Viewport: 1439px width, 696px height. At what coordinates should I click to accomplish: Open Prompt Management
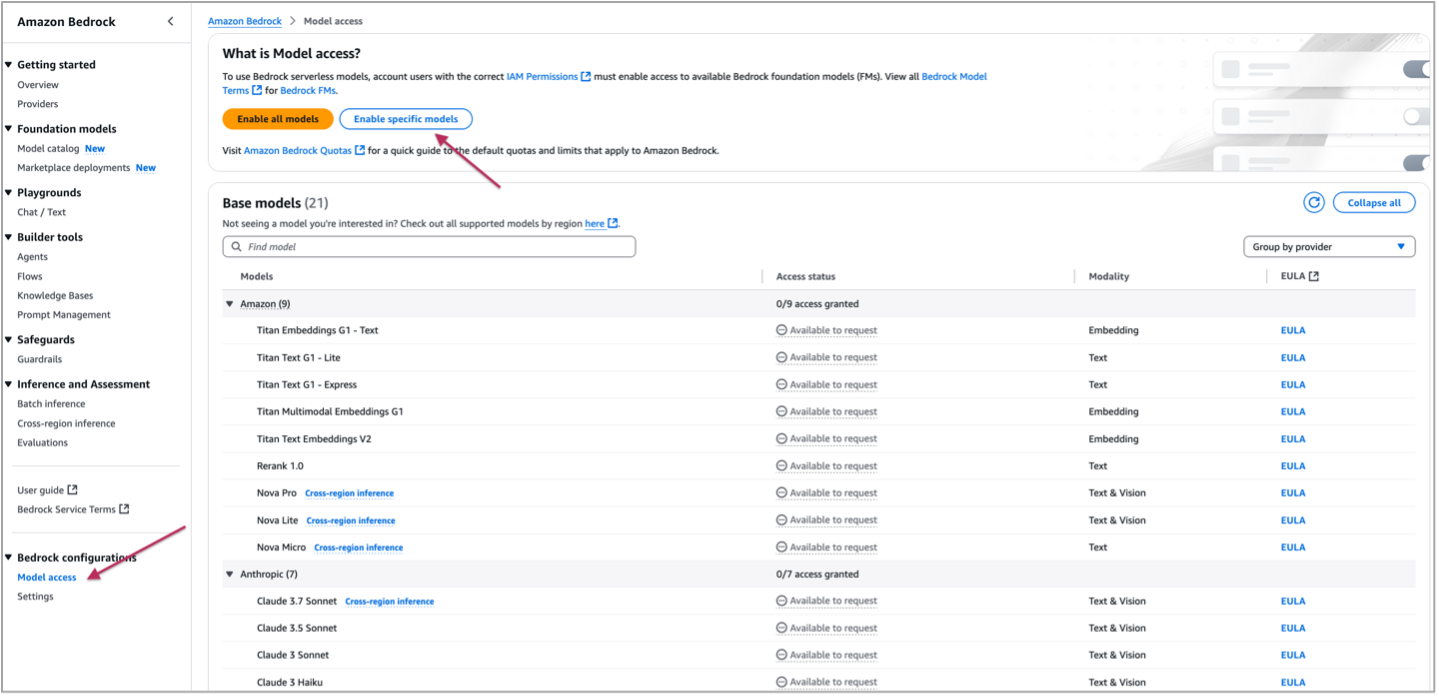[x=64, y=315]
